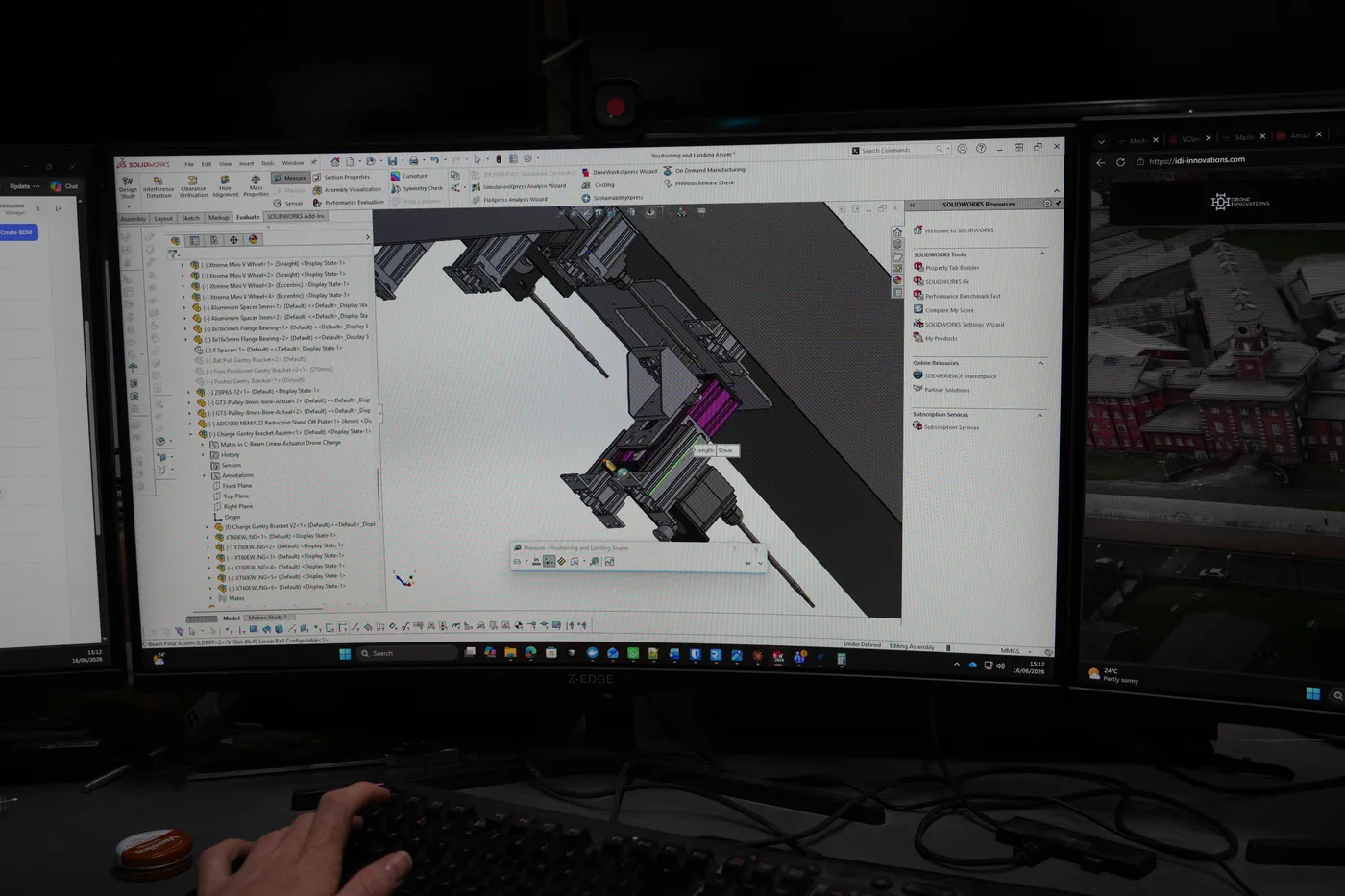The height and width of the screenshot is (896, 1345).
Task: Switch to the Sketch ribbon tab
Action: pyautogui.click(x=191, y=218)
